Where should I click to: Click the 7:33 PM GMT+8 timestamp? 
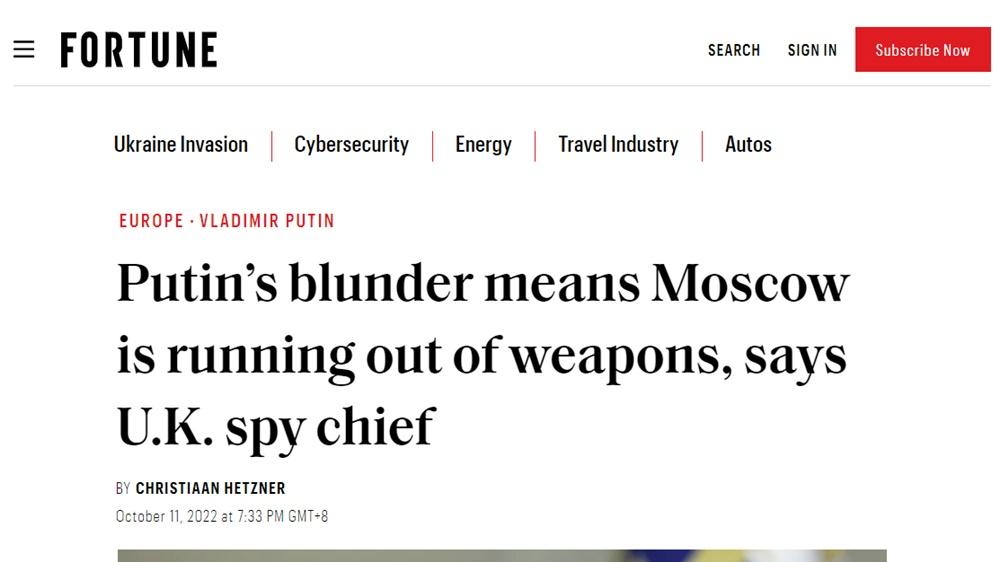282,517
